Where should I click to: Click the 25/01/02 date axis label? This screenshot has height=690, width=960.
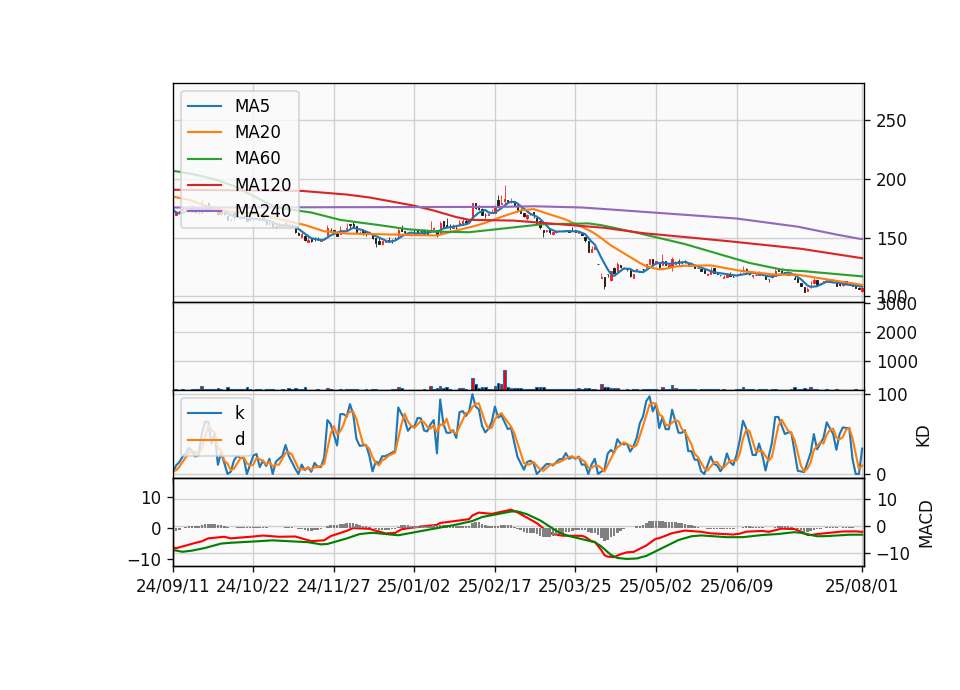click(414, 587)
